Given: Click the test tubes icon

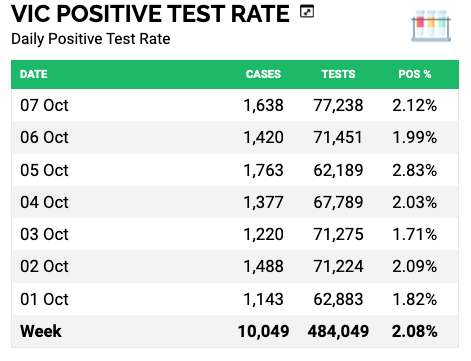Looking at the screenshot, I should (x=431, y=26).
